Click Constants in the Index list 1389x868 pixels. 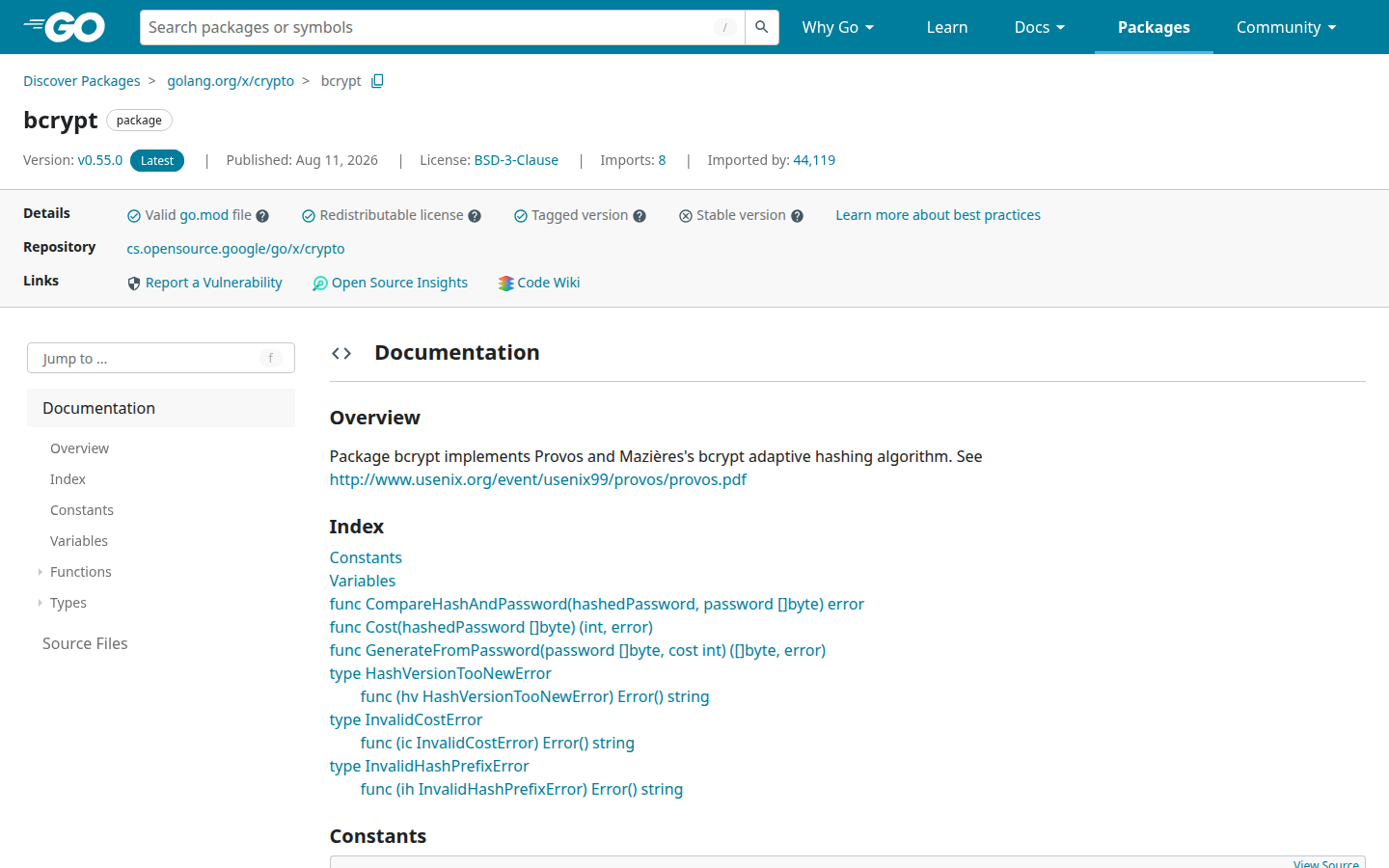[x=366, y=557]
